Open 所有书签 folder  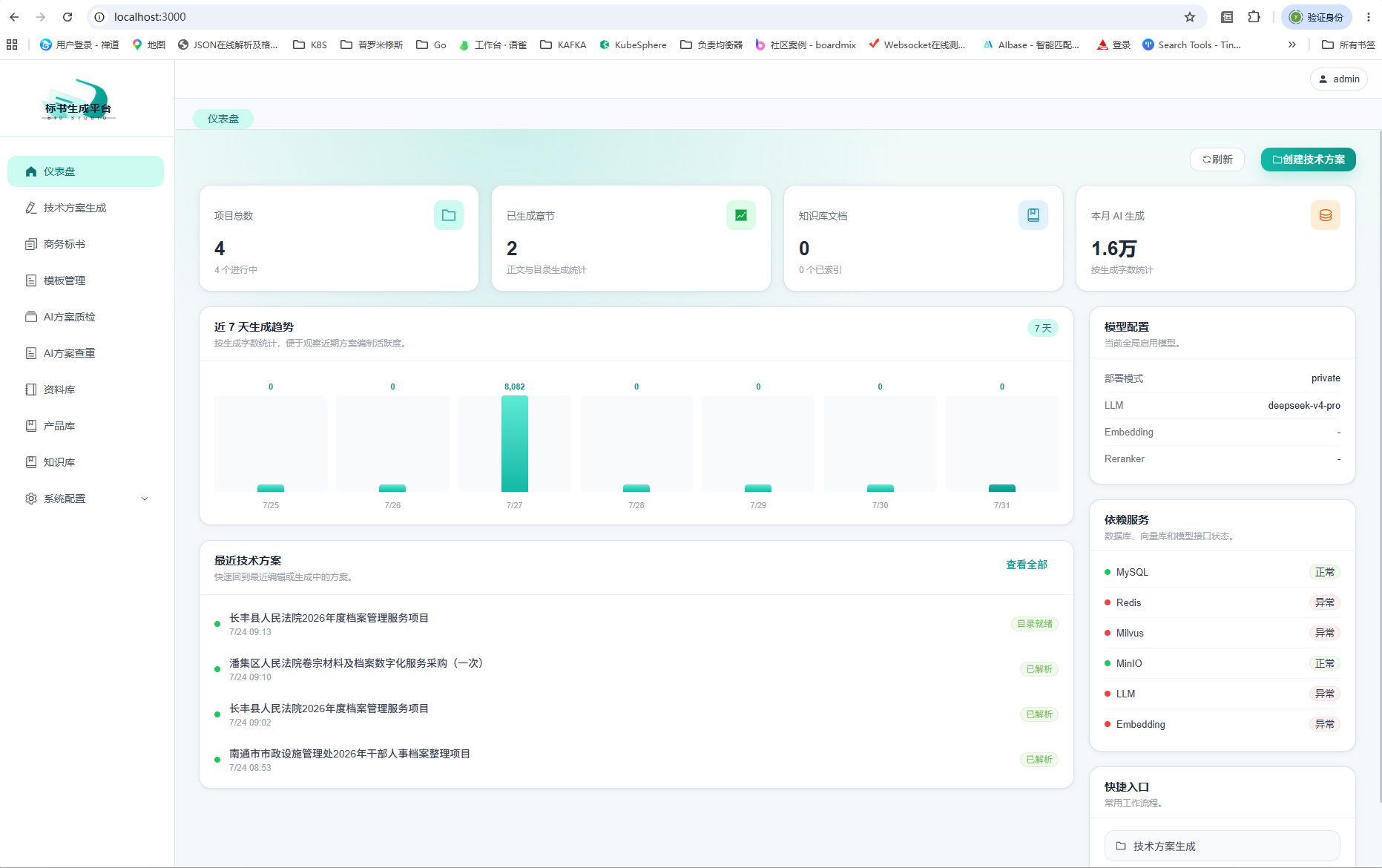(1349, 45)
